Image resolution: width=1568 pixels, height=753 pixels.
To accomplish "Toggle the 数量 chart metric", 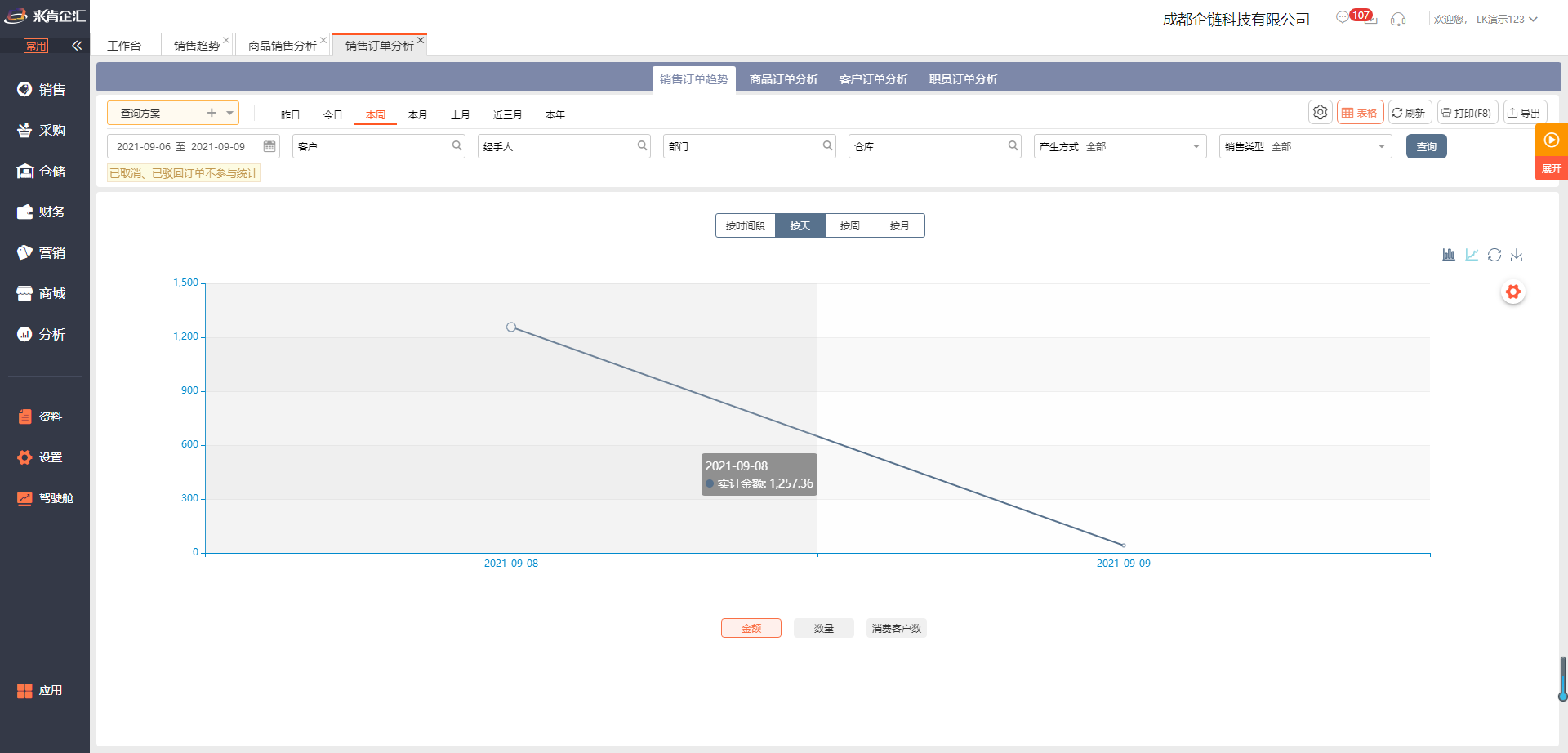I will point(823,628).
